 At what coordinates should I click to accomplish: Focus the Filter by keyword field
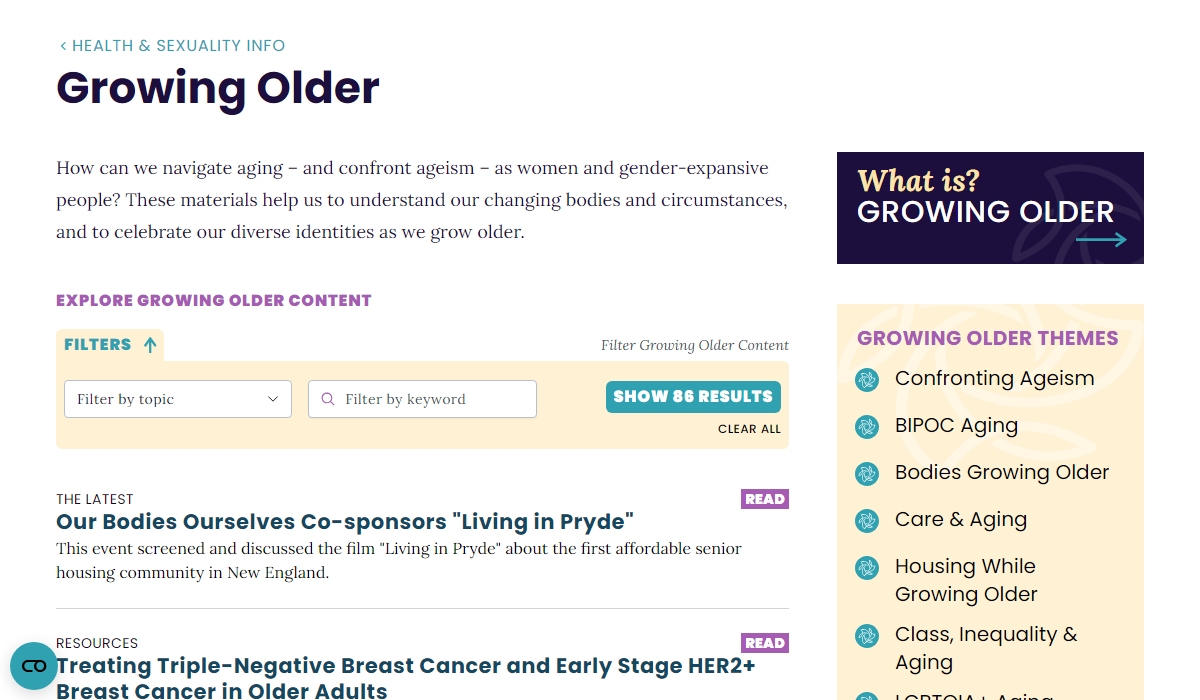tap(422, 399)
